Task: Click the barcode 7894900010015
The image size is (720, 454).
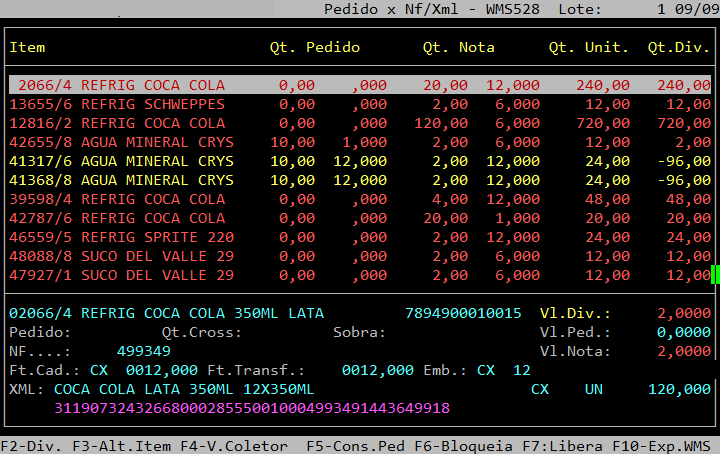Action: click(x=463, y=313)
